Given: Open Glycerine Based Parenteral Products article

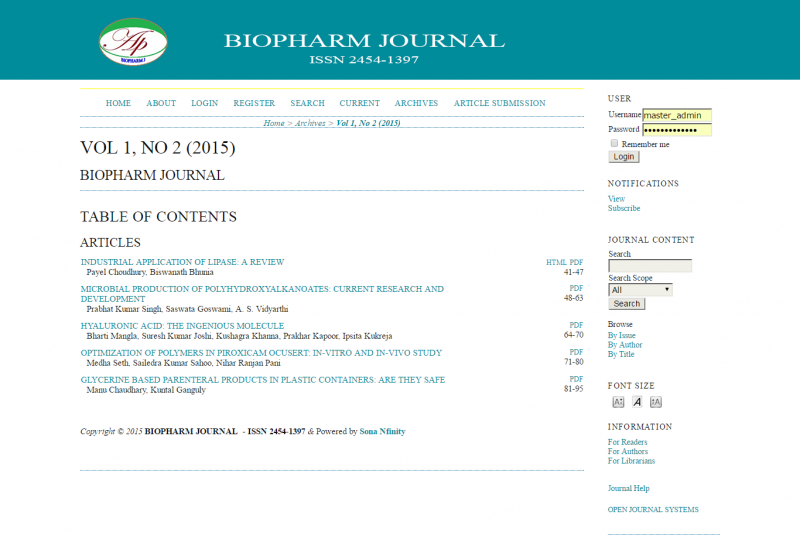Looking at the screenshot, I should coord(263,379).
